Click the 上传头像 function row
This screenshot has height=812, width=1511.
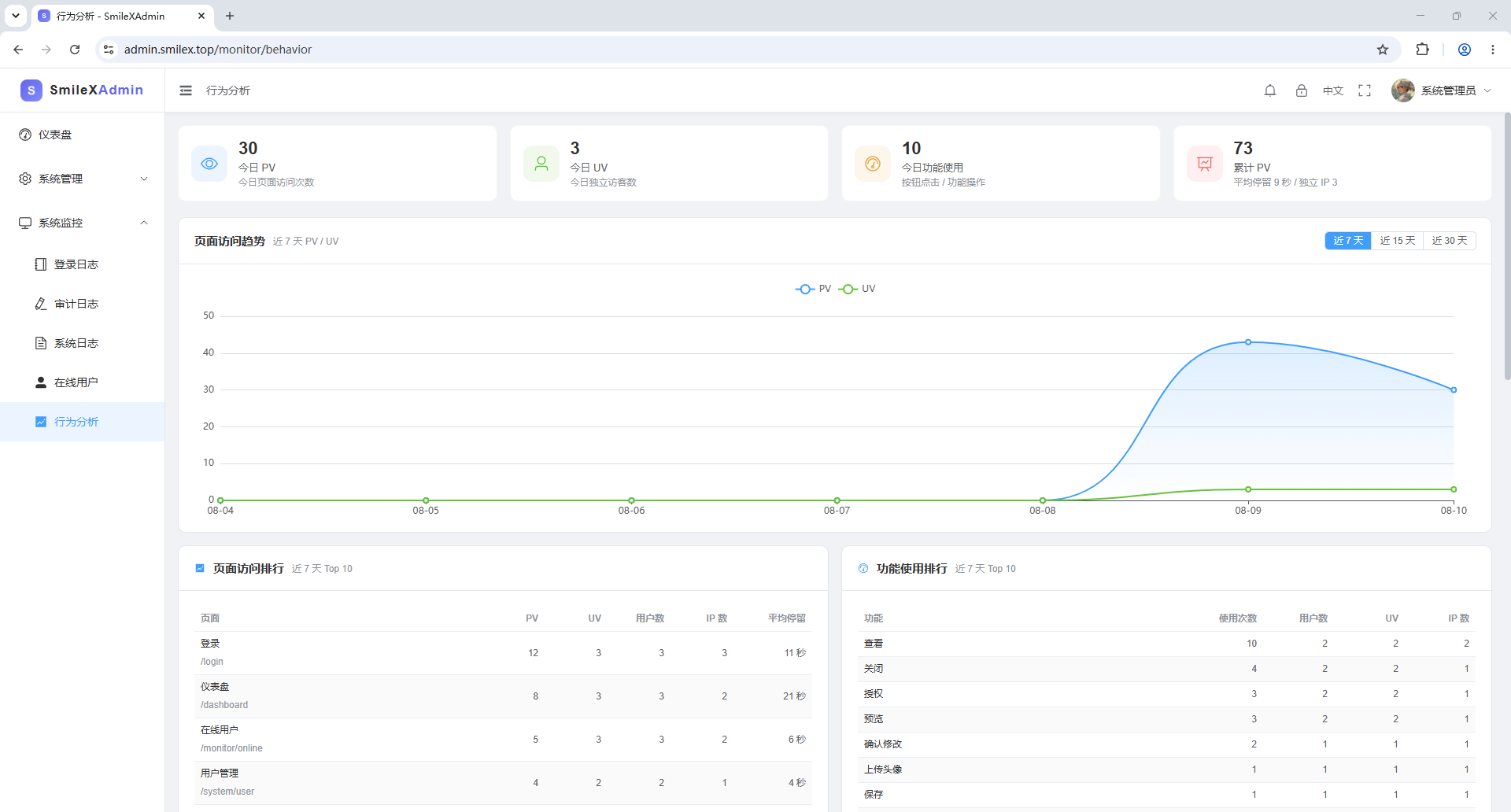(x=1166, y=770)
